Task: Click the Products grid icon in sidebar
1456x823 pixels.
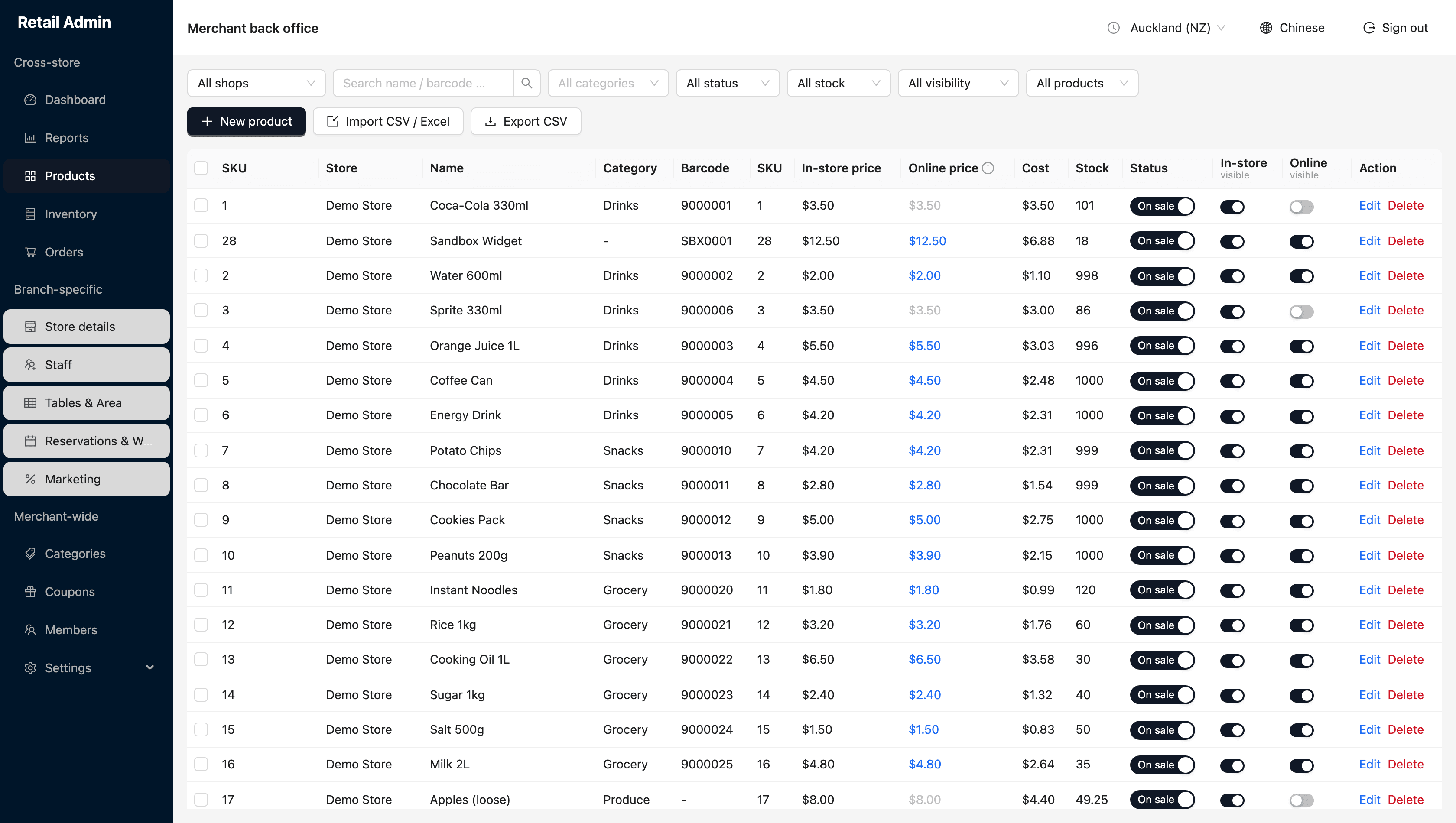Action: click(30, 176)
